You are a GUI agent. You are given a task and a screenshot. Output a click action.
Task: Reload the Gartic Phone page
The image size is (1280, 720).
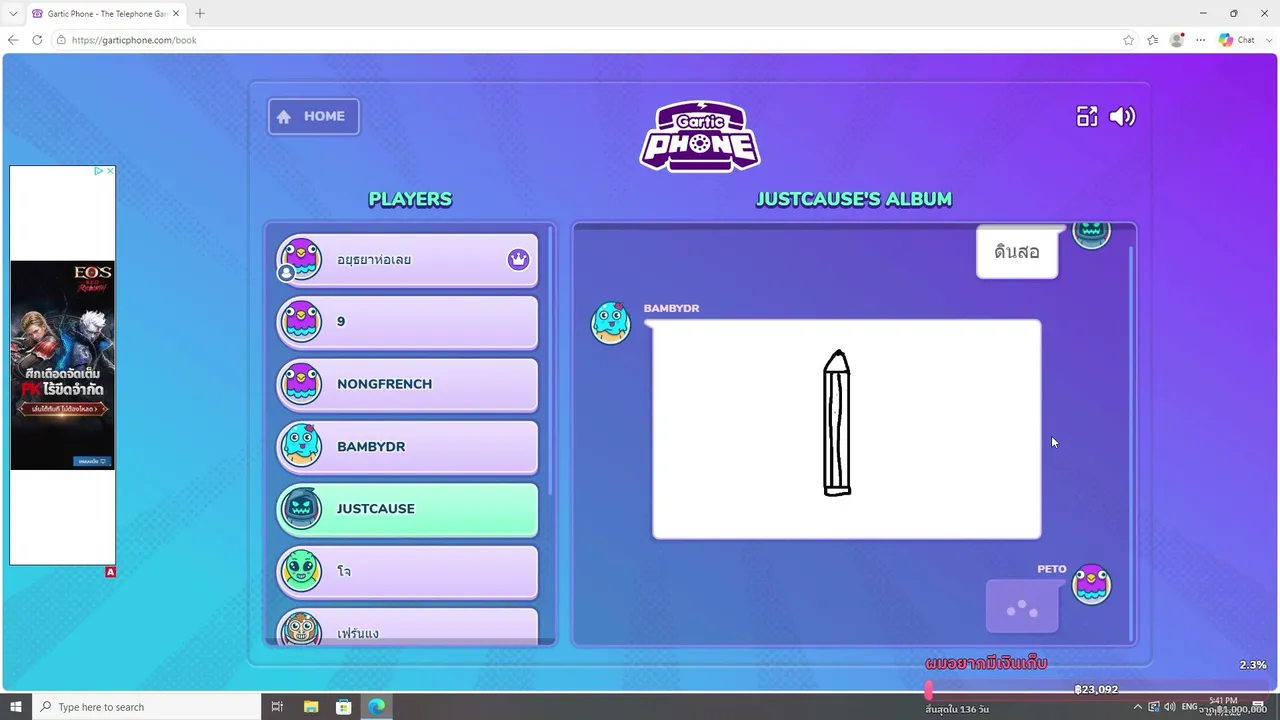[37, 40]
